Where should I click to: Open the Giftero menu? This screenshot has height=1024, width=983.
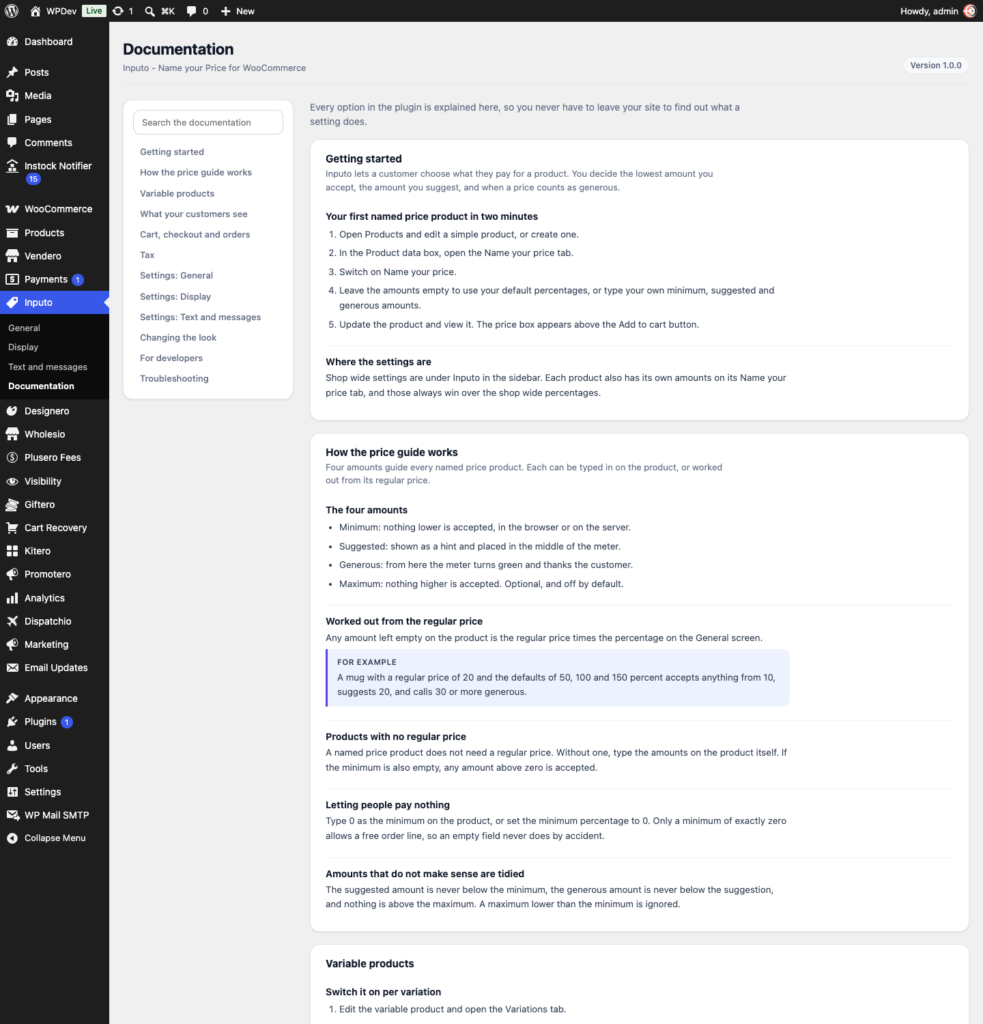pos(54,505)
